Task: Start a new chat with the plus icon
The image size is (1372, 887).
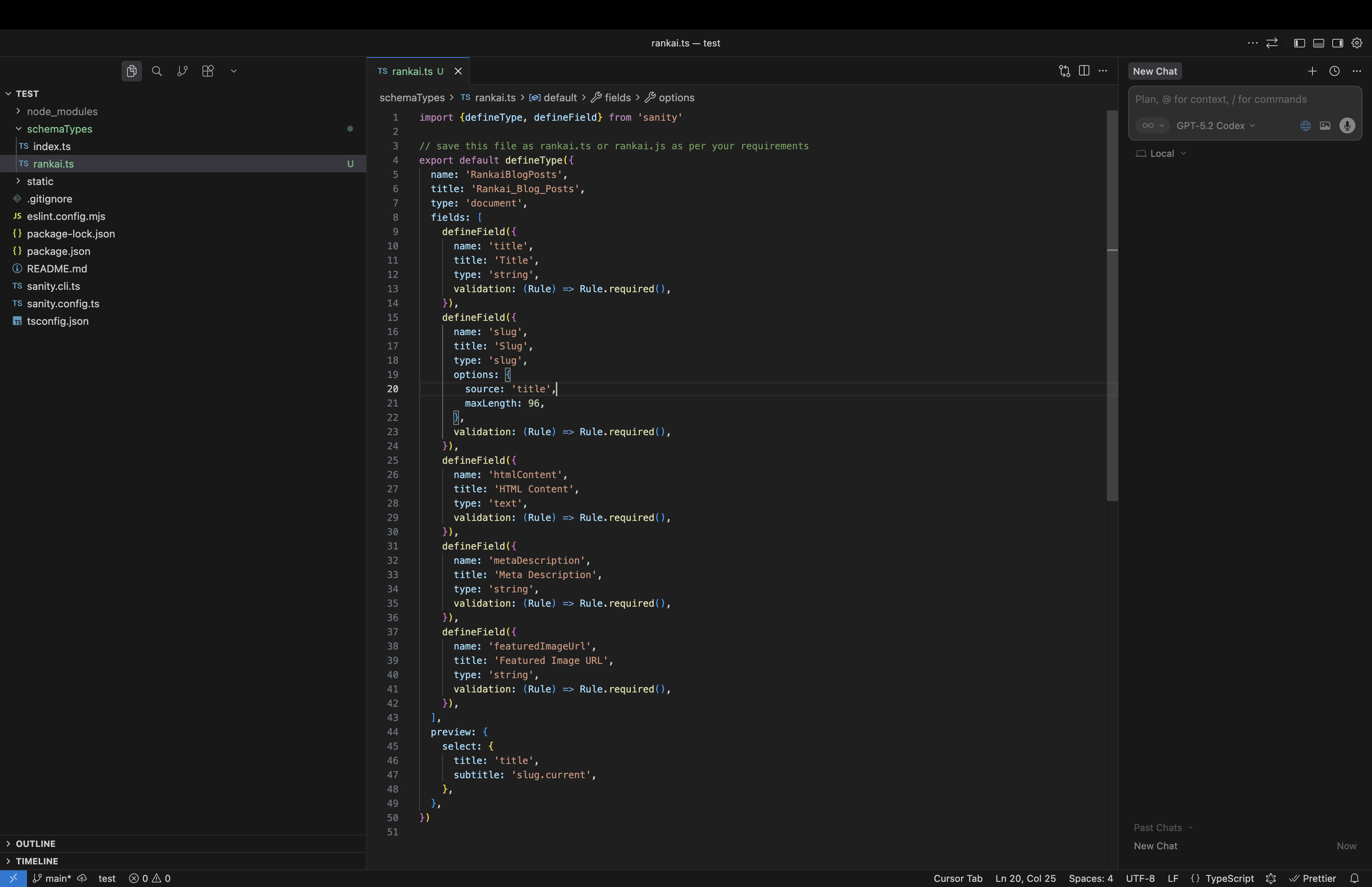Action: (1312, 71)
